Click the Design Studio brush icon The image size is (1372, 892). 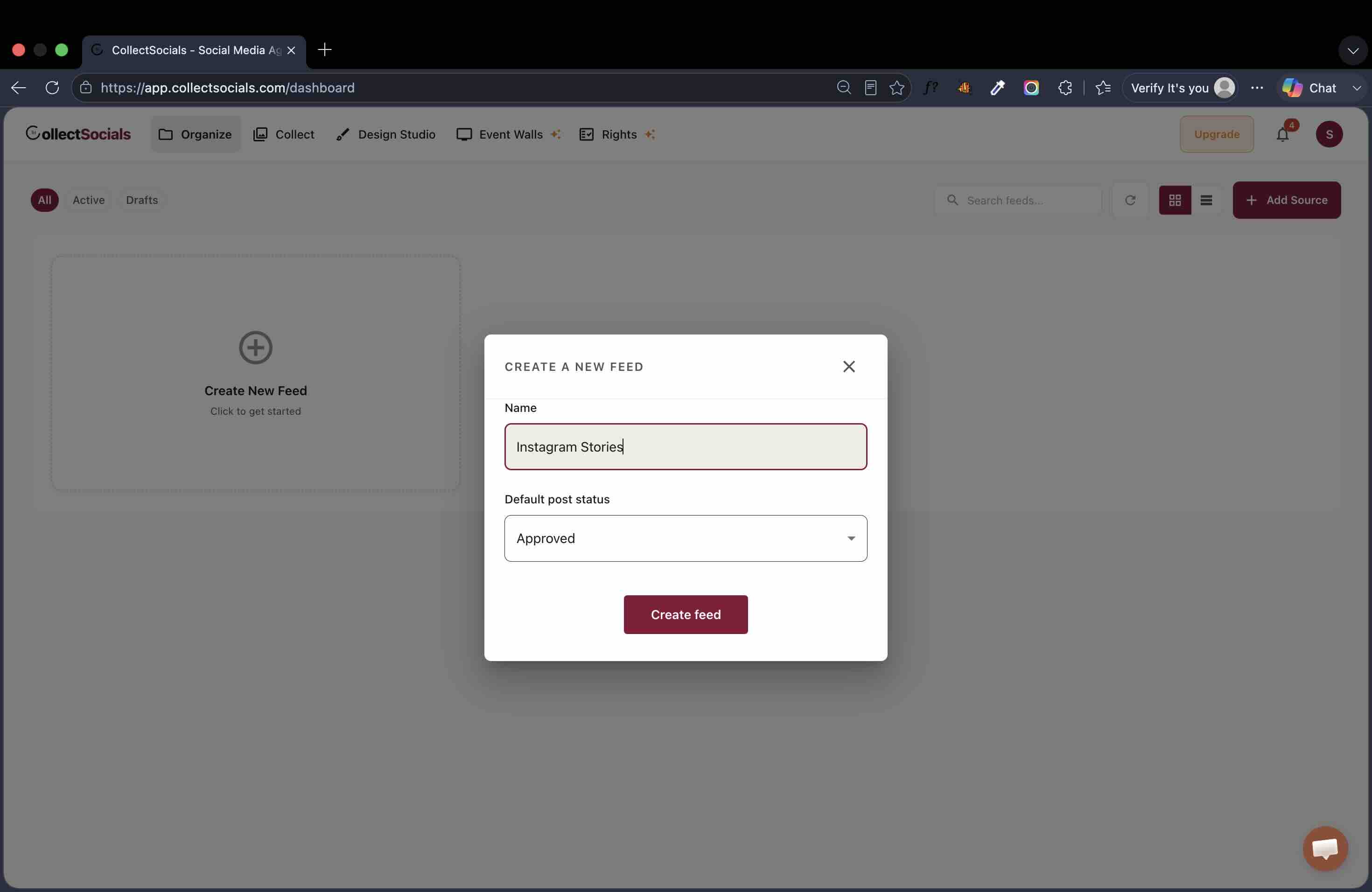click(343, 134)
